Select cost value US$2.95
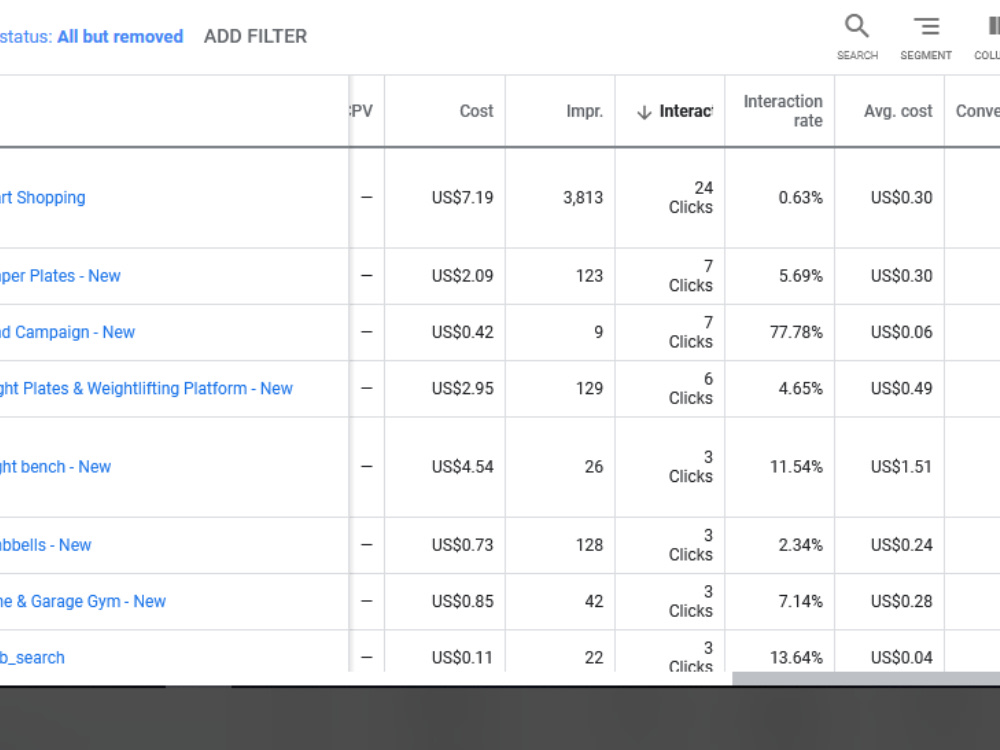The height and width of the screenshot is (750, 1000). tap(462, 388)
